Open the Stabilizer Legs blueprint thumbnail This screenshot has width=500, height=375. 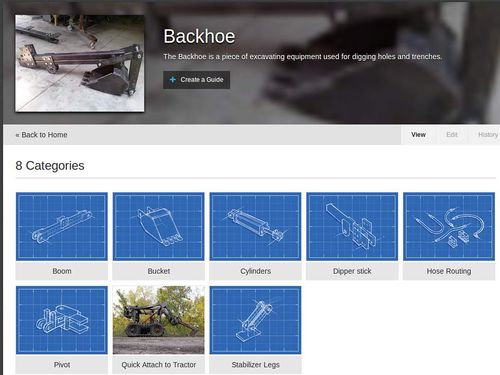pos(255,320)
